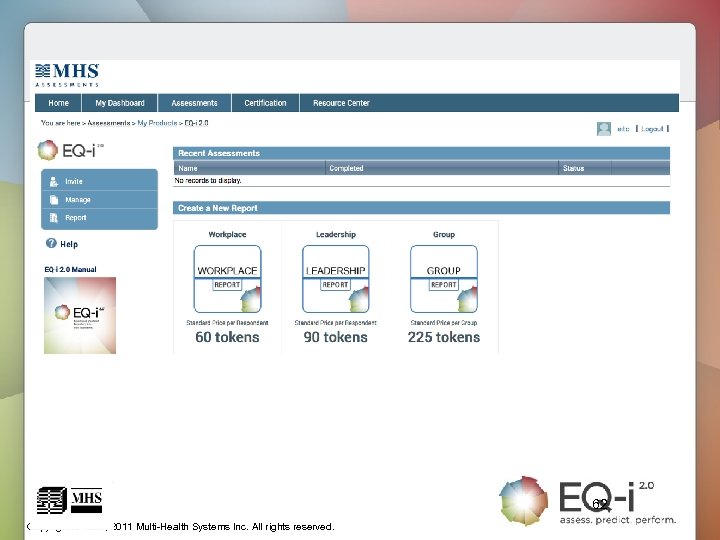Go to My Dashboard tab
Viewport: 720px width, 540px height.
120,103
